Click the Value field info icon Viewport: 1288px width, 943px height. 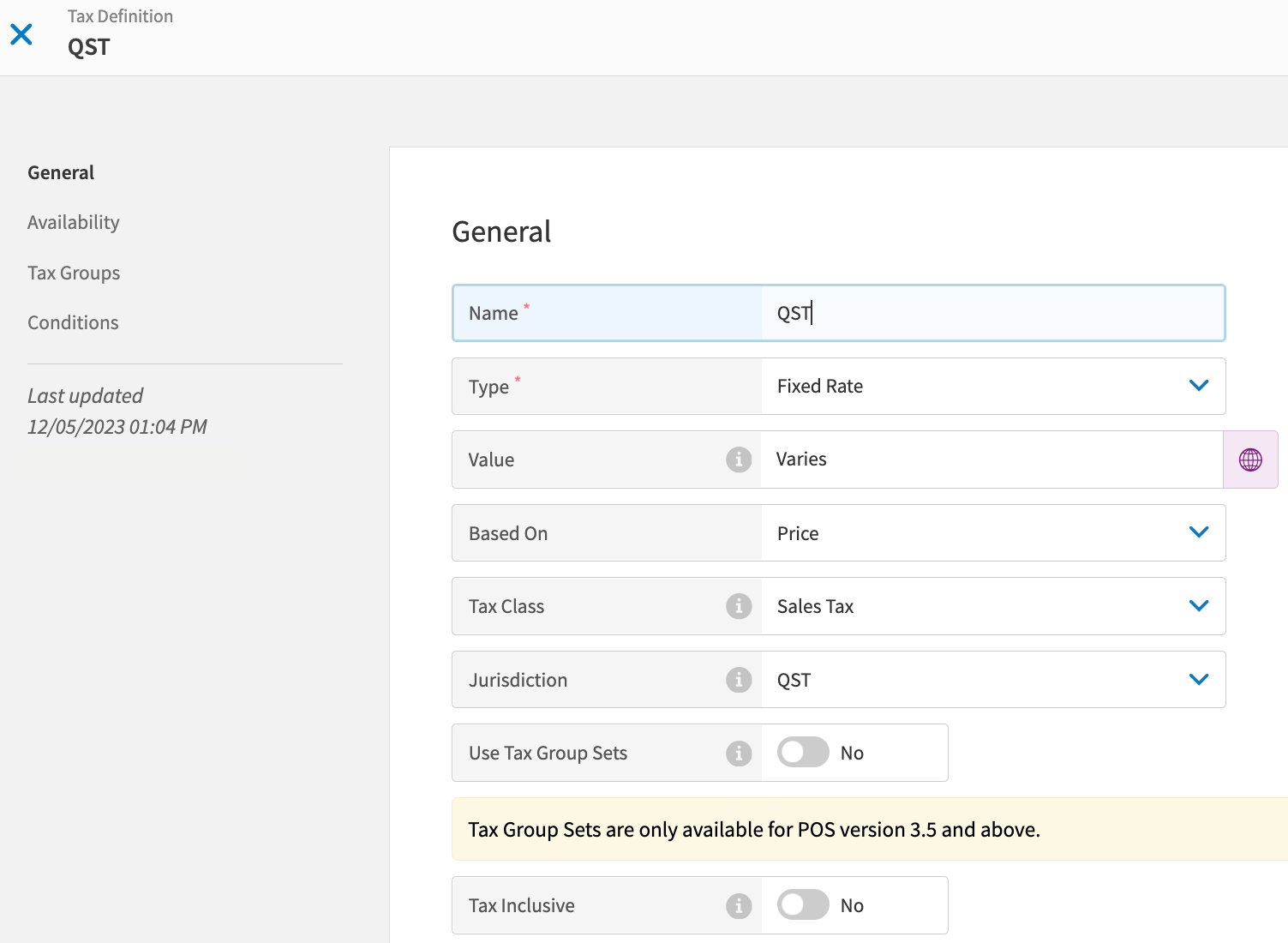738,459
